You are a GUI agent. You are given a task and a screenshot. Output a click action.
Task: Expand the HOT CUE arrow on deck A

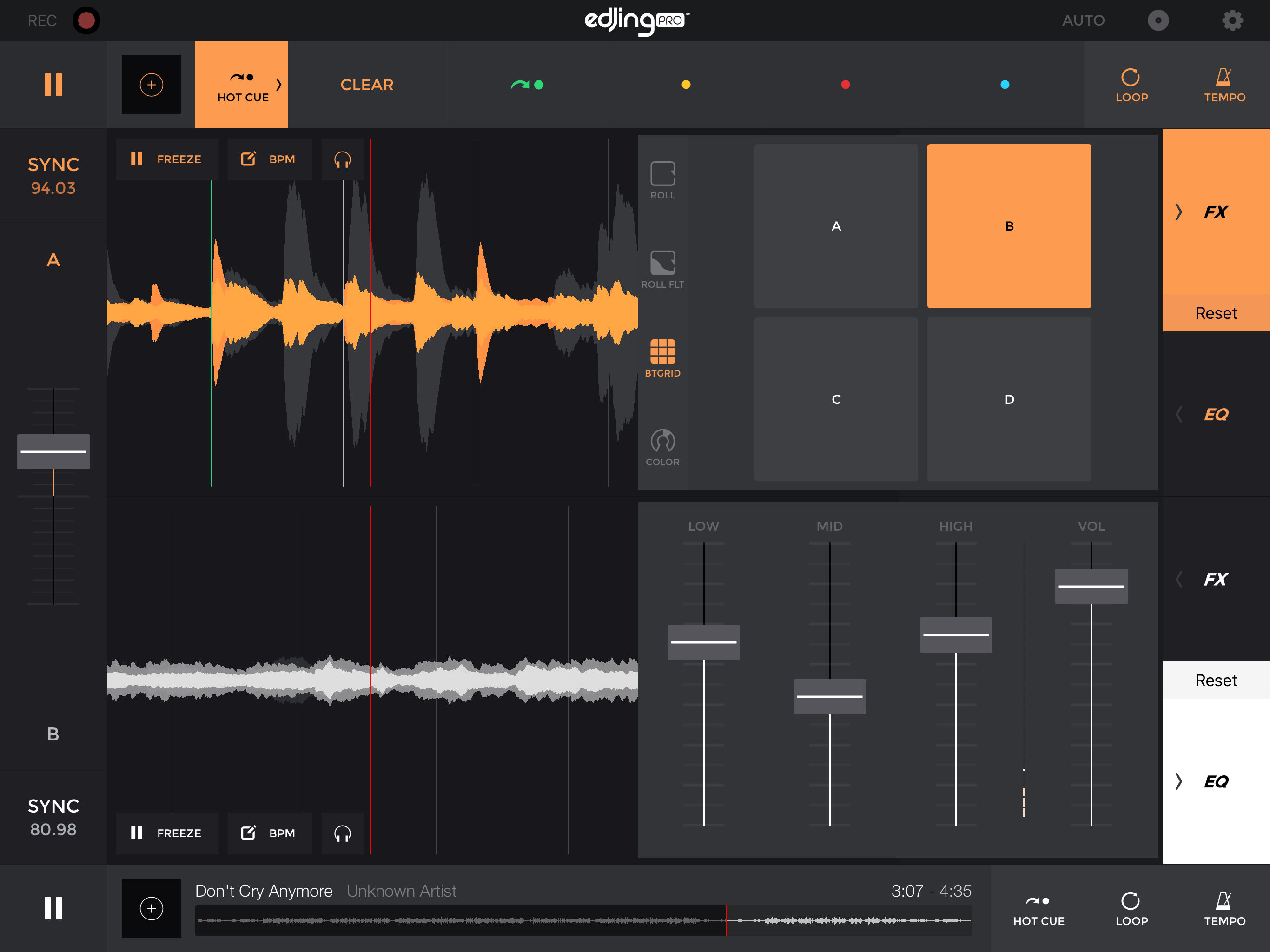[279, 85]
